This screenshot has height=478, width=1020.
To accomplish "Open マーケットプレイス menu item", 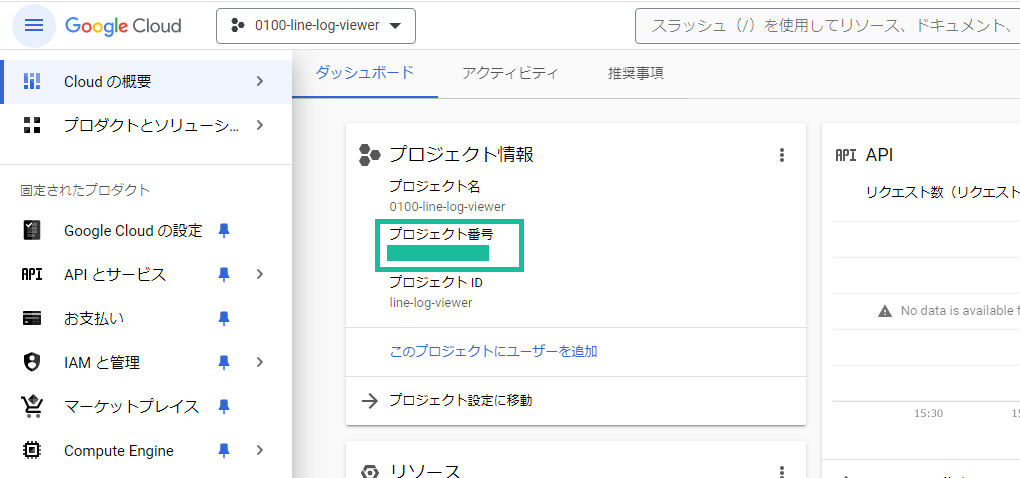I will click(146, 406).
